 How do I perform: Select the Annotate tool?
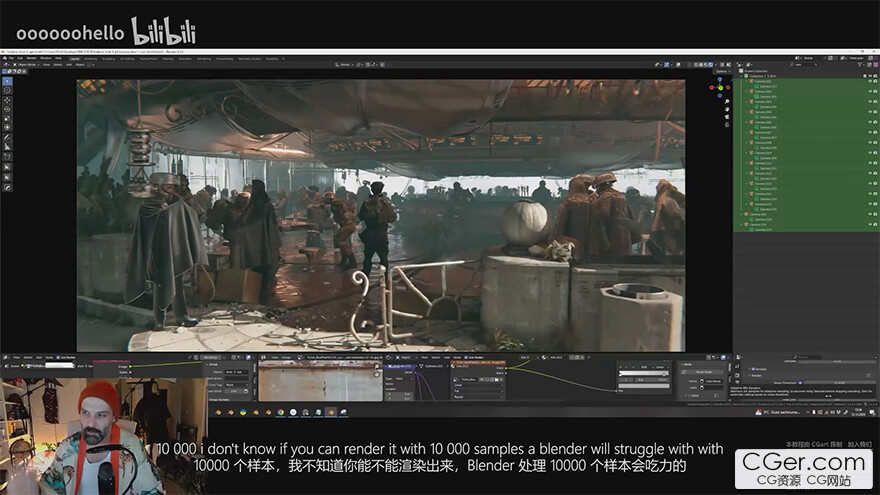pos(7,138)
